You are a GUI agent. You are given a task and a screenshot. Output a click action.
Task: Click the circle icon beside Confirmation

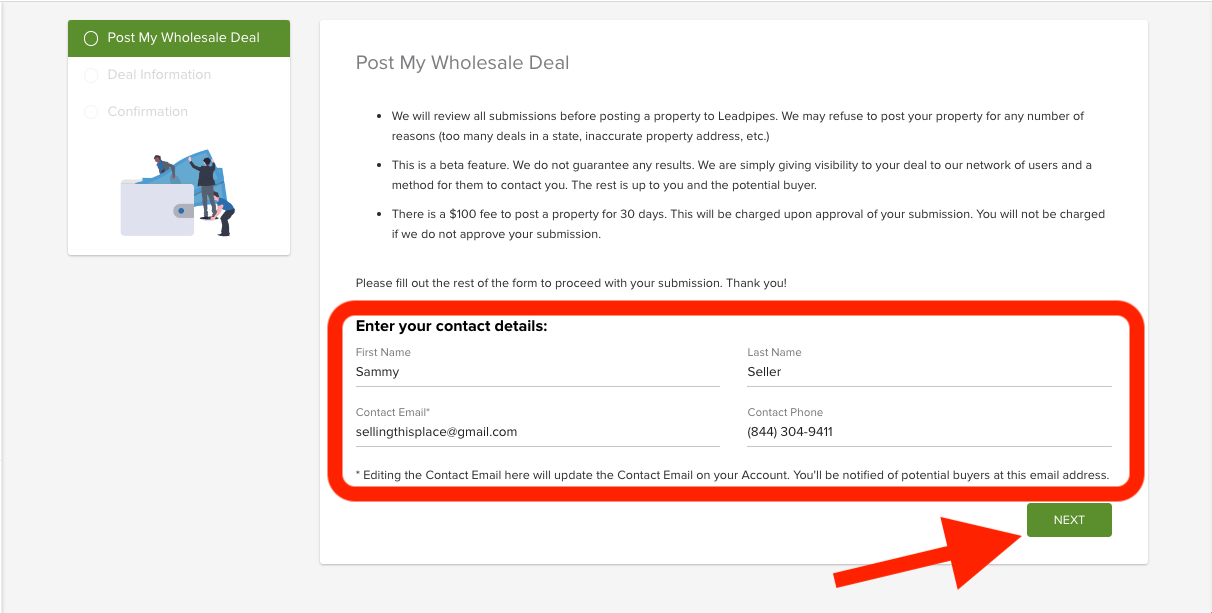click(91, 112)
